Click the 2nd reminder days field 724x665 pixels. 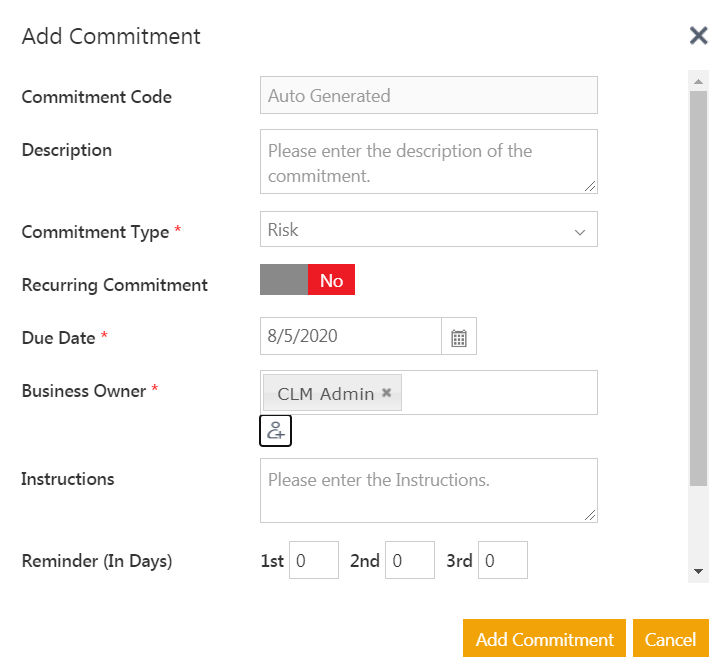pyautogui.click(x=409, y=561)
